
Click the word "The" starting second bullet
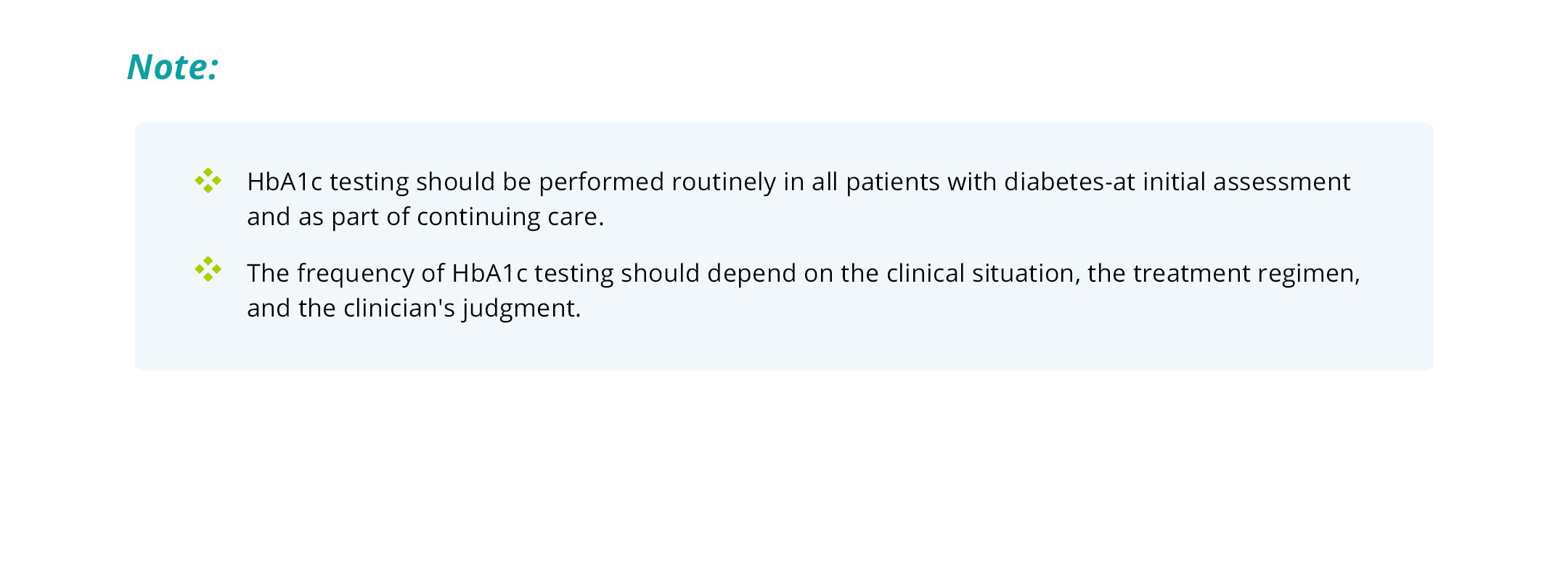(268, 273)
